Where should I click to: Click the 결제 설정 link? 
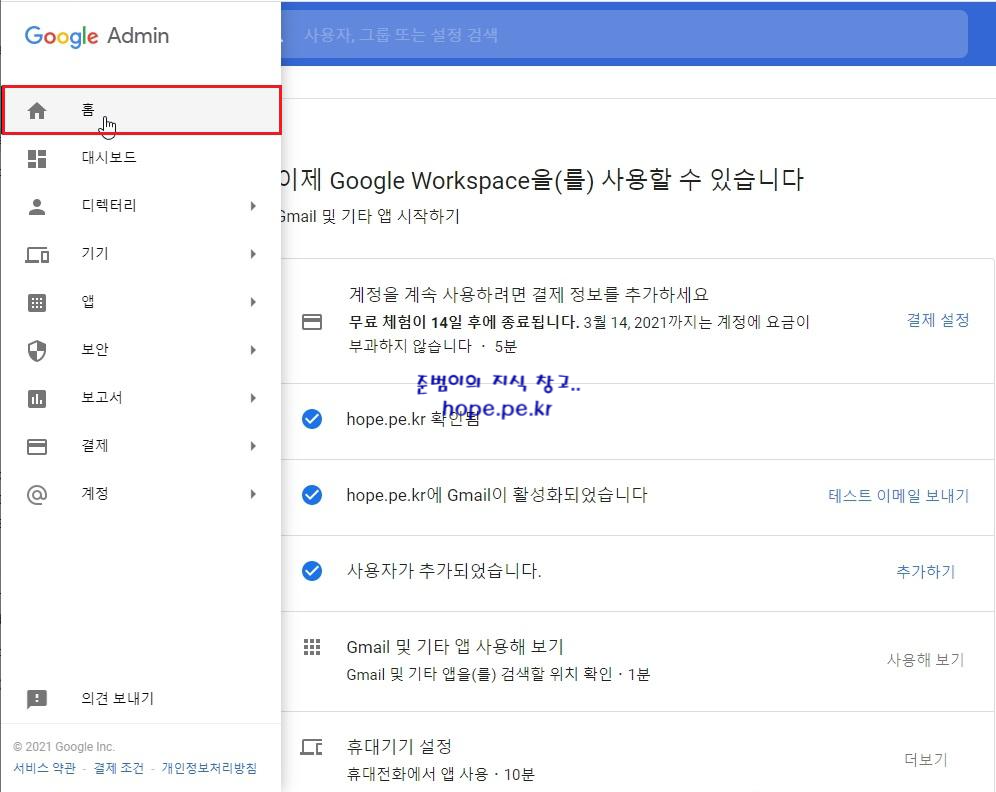point(938,320)
